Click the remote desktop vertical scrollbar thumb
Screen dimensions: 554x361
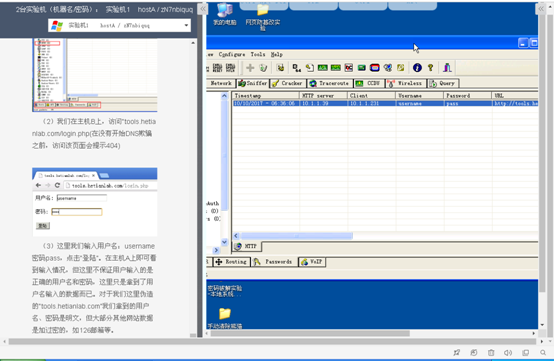click(x=542, y=152)
